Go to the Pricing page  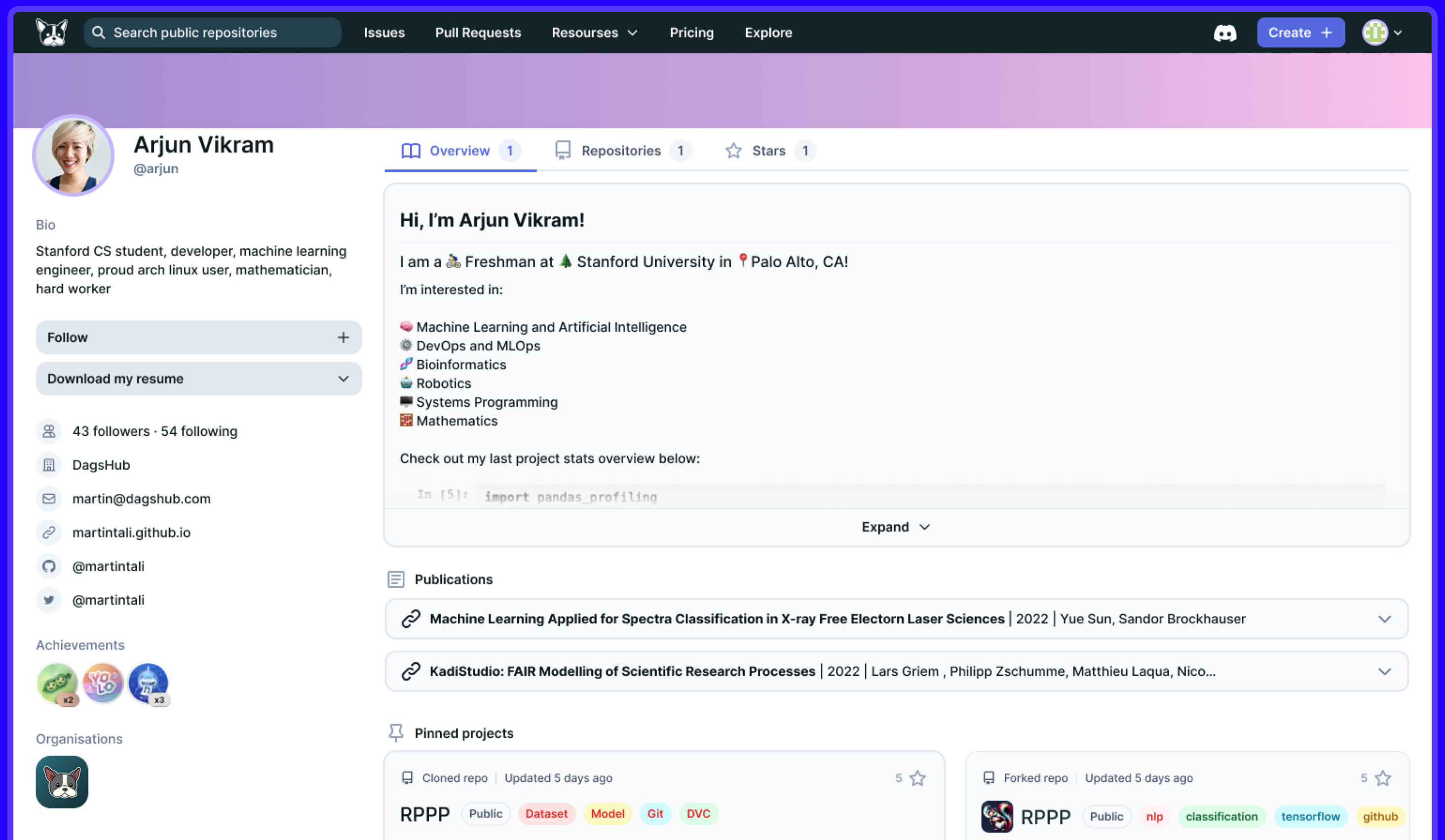point(691,33)
